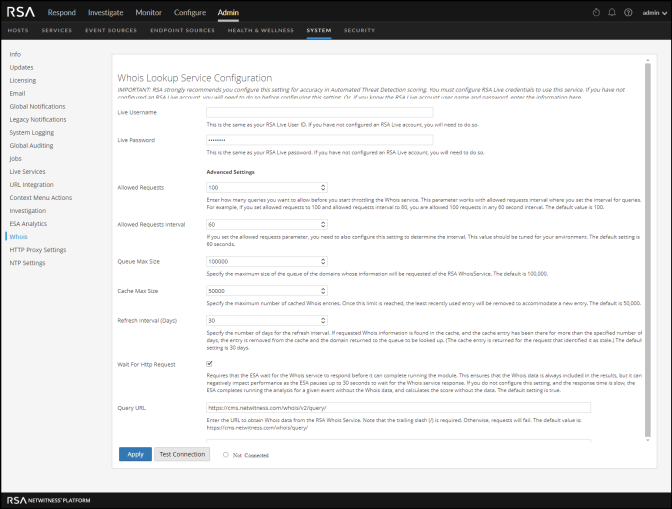Open HTTP Proxy Settings in the sidebar

(38, 250)
